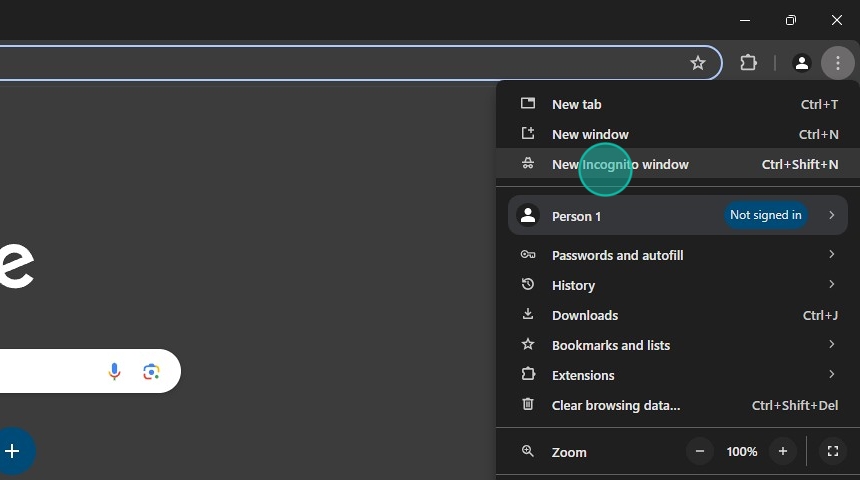The width and height of the screenshot is (860, 480).
Task: Expand Bookmarks and lists chevron
Action: tap(831, 344)
